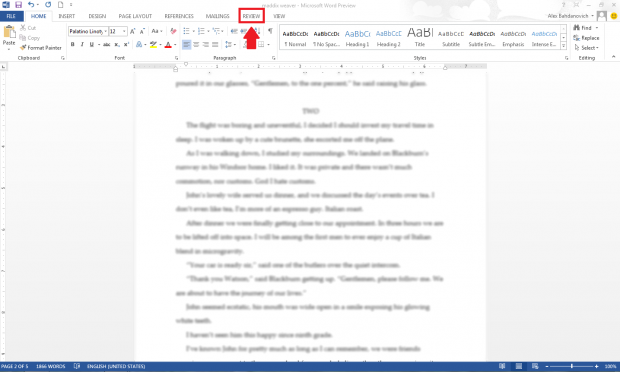
Task: Align text left
Action: coord(186,44)
